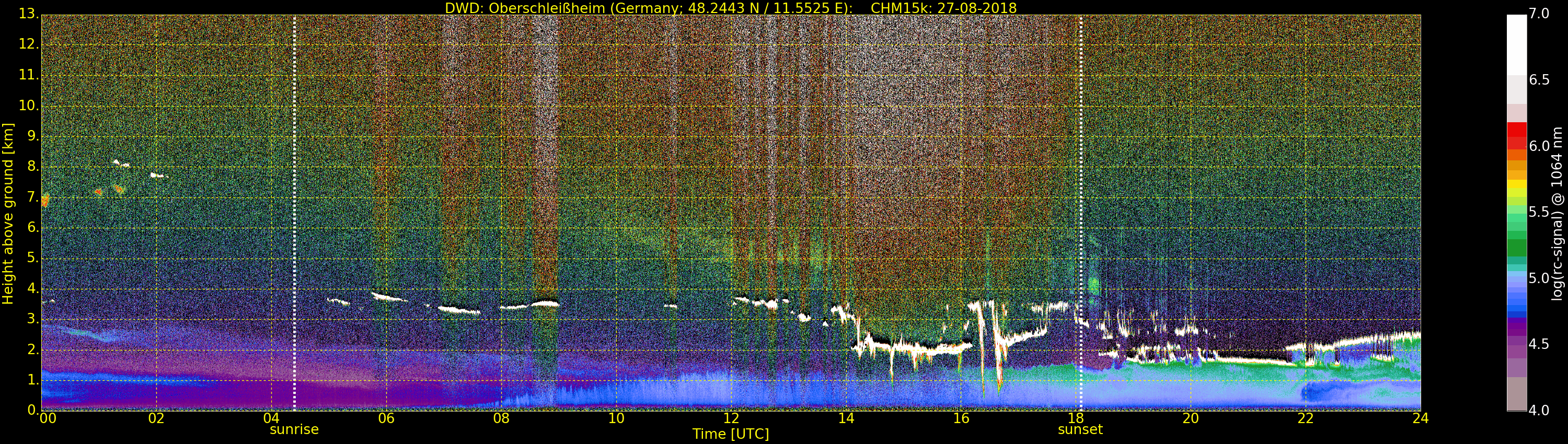
Task: Click the '10.' height axis tick label
Action: (x=29, y=106)
